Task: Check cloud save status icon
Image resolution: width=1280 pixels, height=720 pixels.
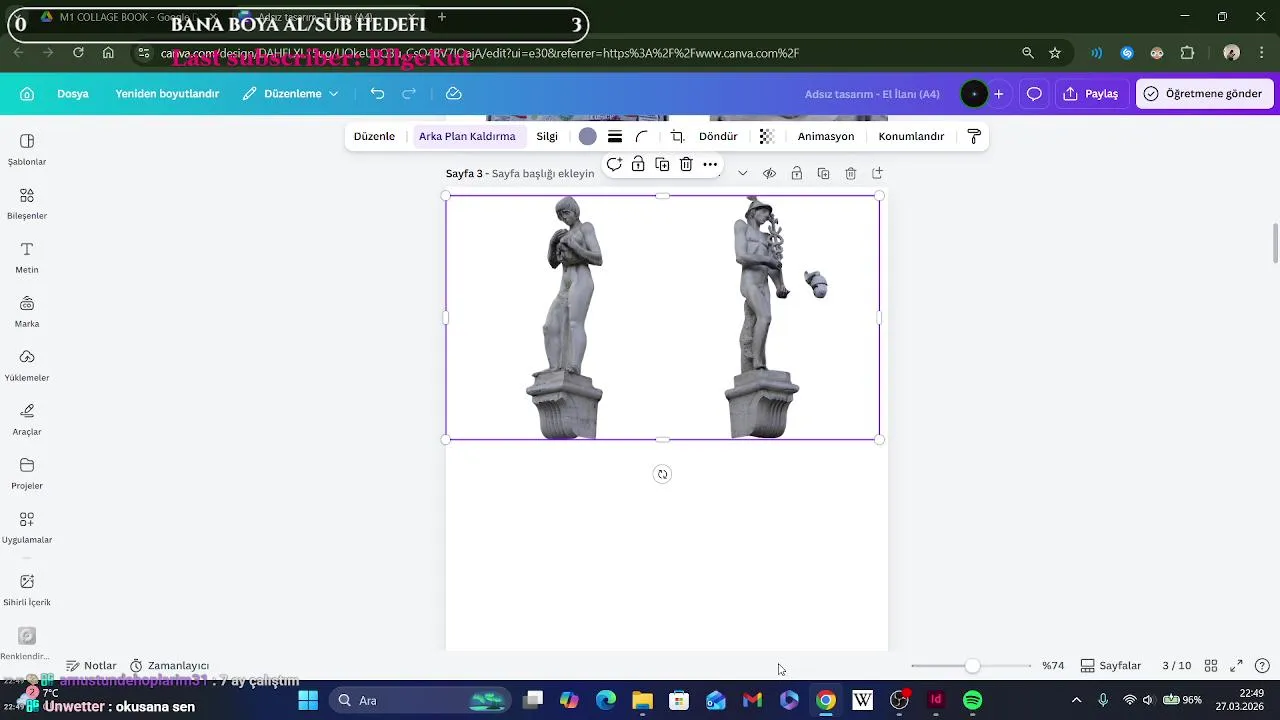Action: [453, 93]
